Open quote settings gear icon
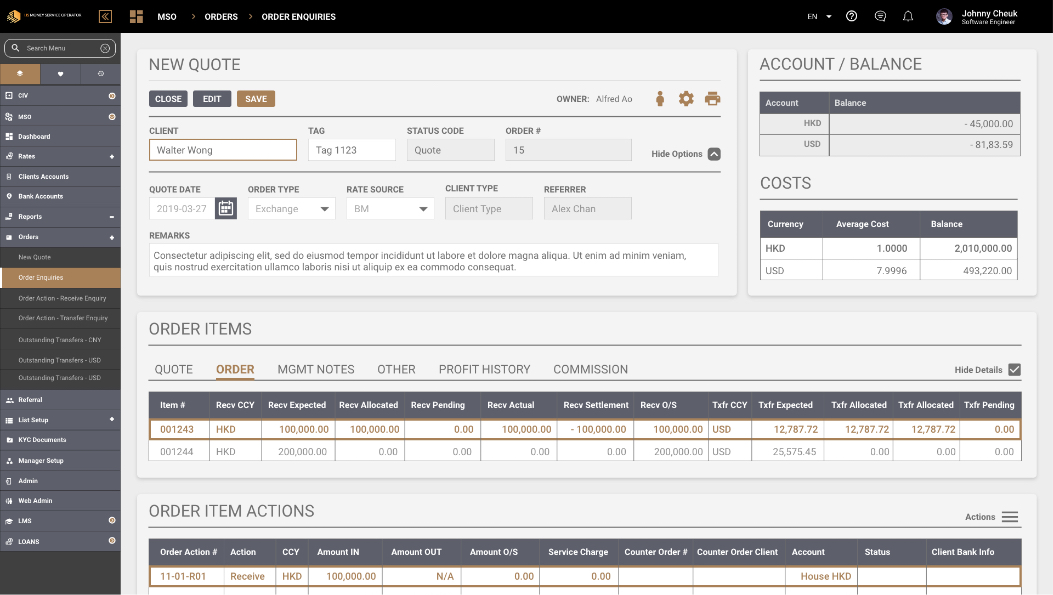This screenshot has height=595, width=1053. point(686,99)
